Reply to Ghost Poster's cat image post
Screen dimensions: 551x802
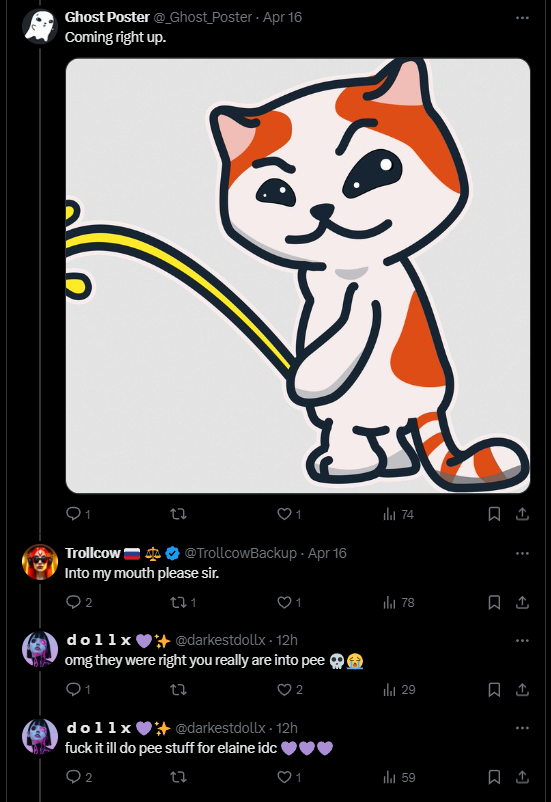pyautogui.click(x=78, y=514)
